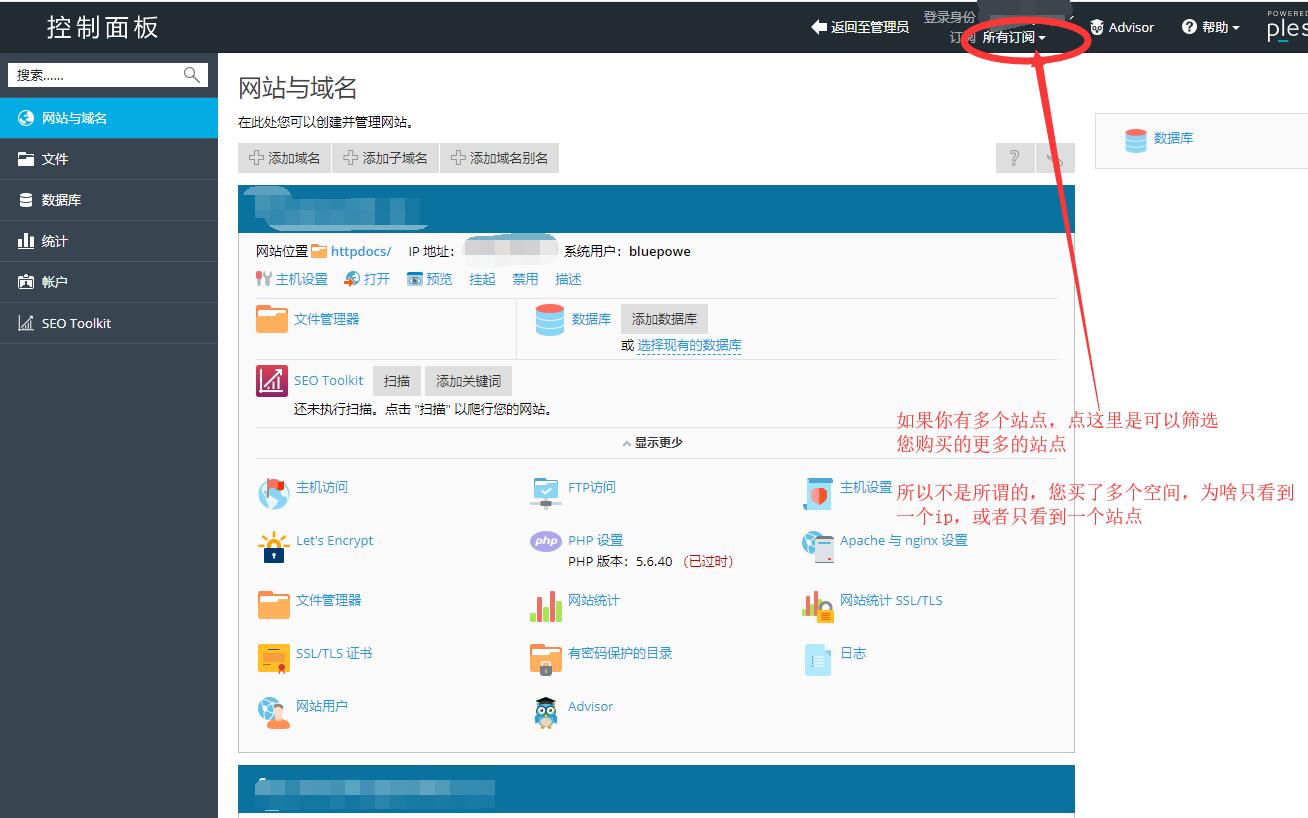Open the 帐户 sidebar item
Image resolution: width=1308 pixels, height=818 pixels.
coord(108,282)
